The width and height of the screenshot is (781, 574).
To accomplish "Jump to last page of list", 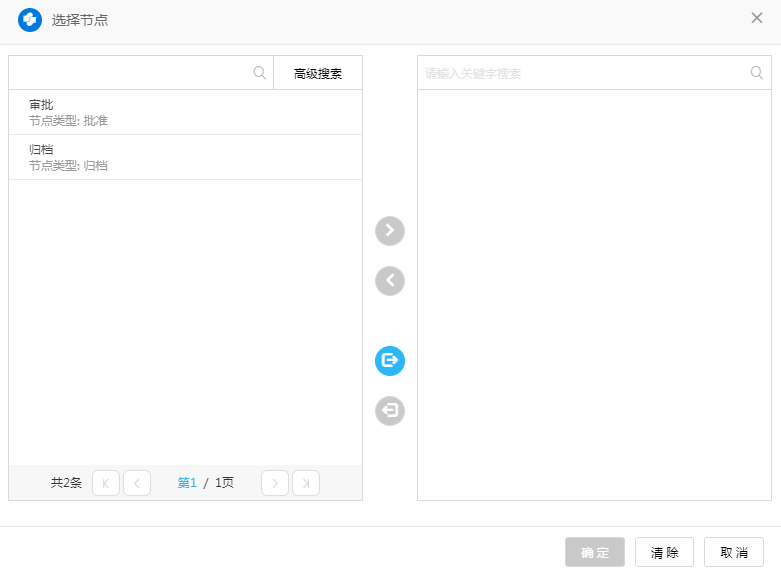I will tap(306, 483).
